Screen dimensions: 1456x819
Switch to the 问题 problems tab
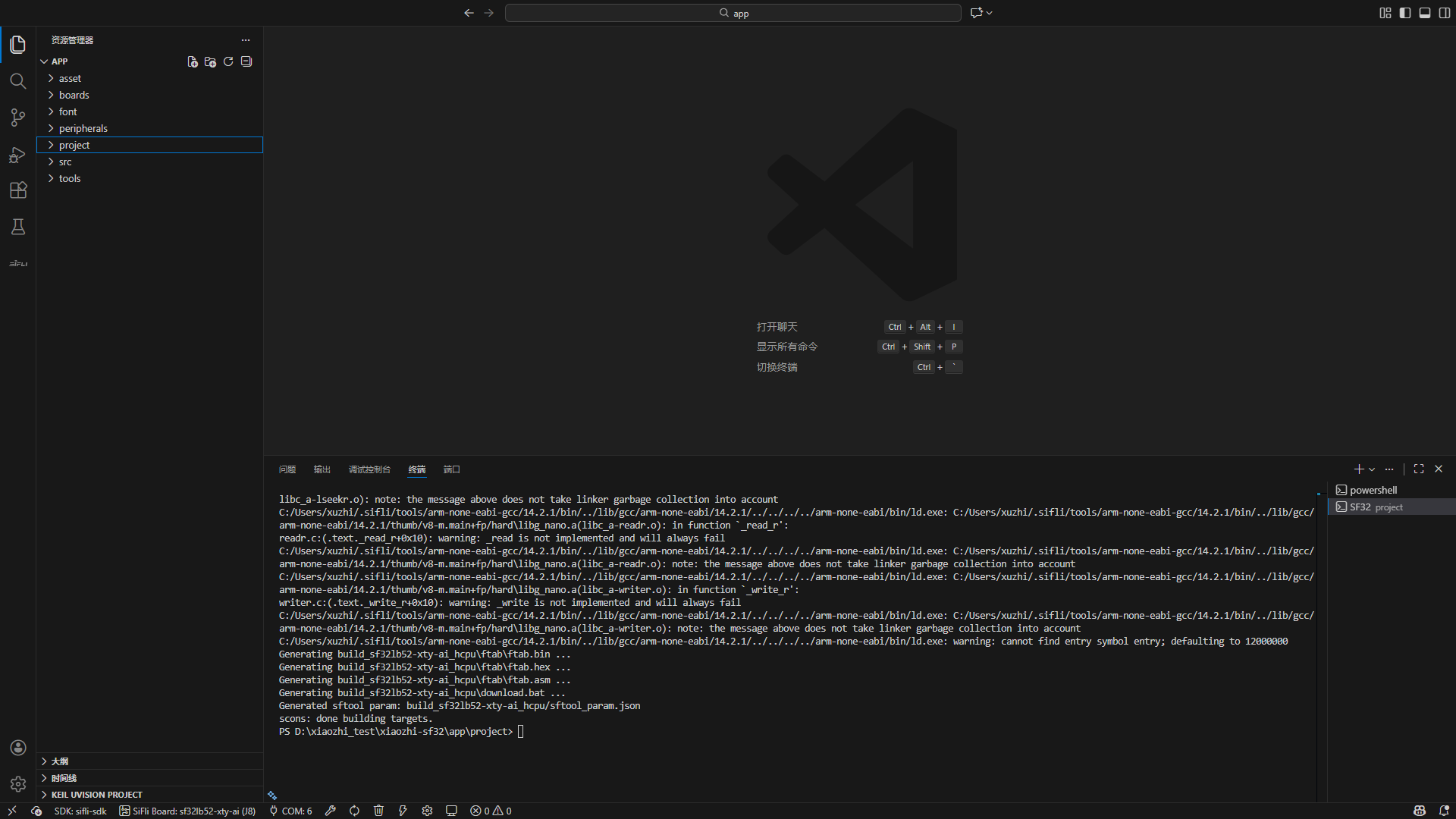coord(287,469)
